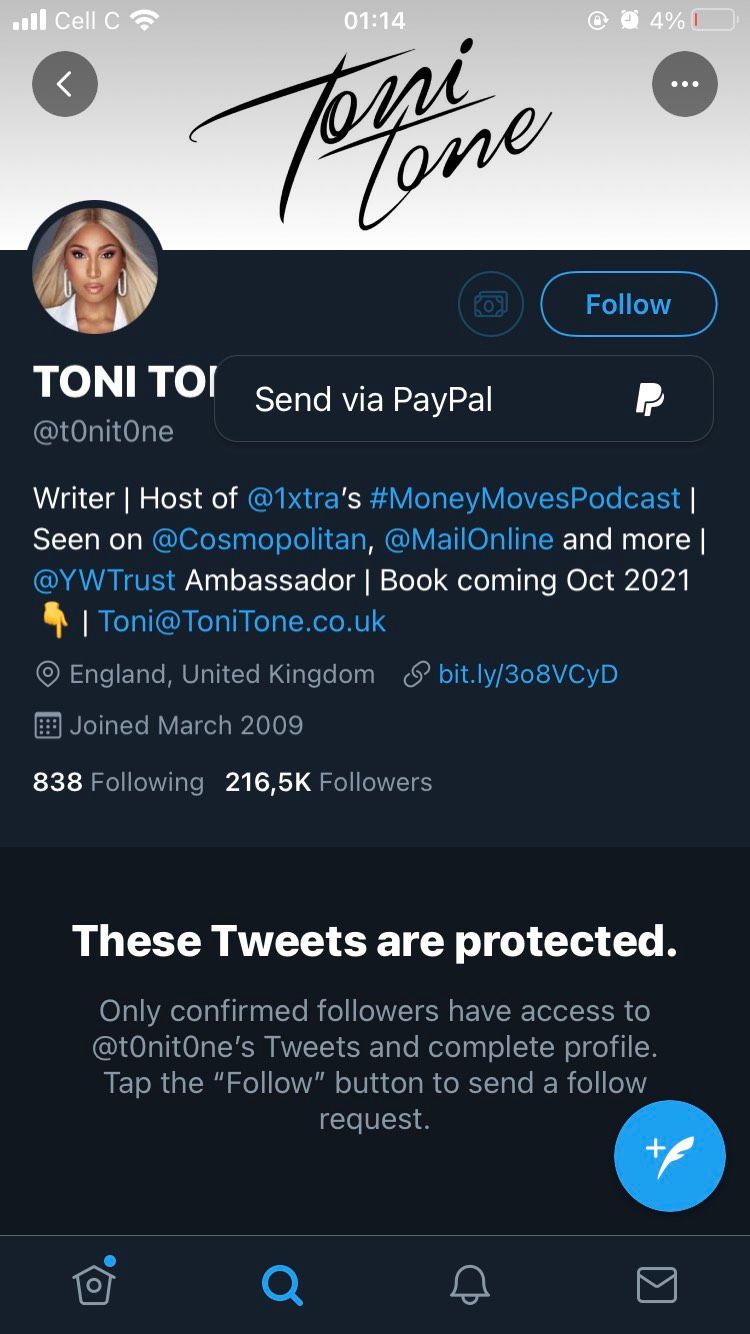Tap Toni's profile picture
Viewport: 750px width, 1334px height.
pos(94,268)
